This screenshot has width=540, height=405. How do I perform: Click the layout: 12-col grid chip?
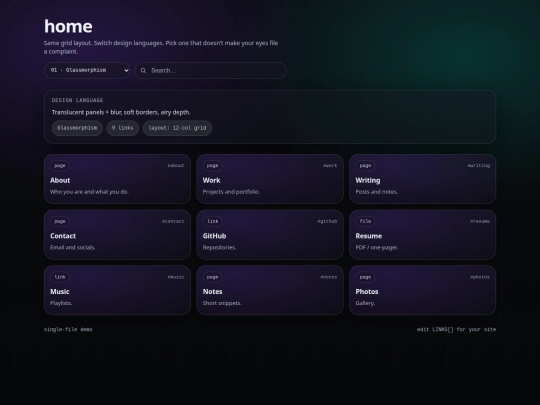177,128
